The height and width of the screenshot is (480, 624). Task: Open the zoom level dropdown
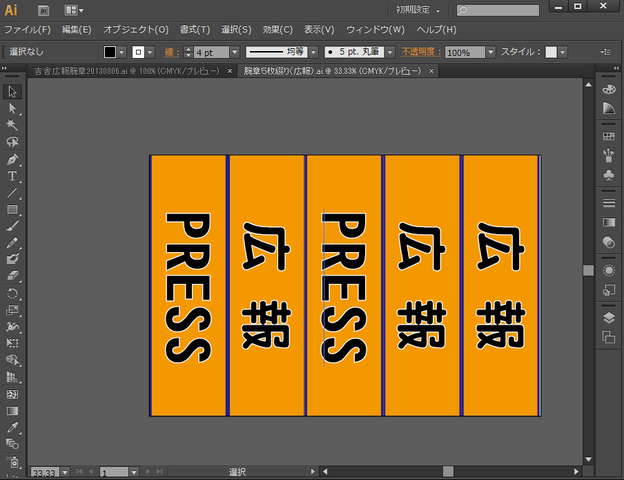tap(65, 472)
